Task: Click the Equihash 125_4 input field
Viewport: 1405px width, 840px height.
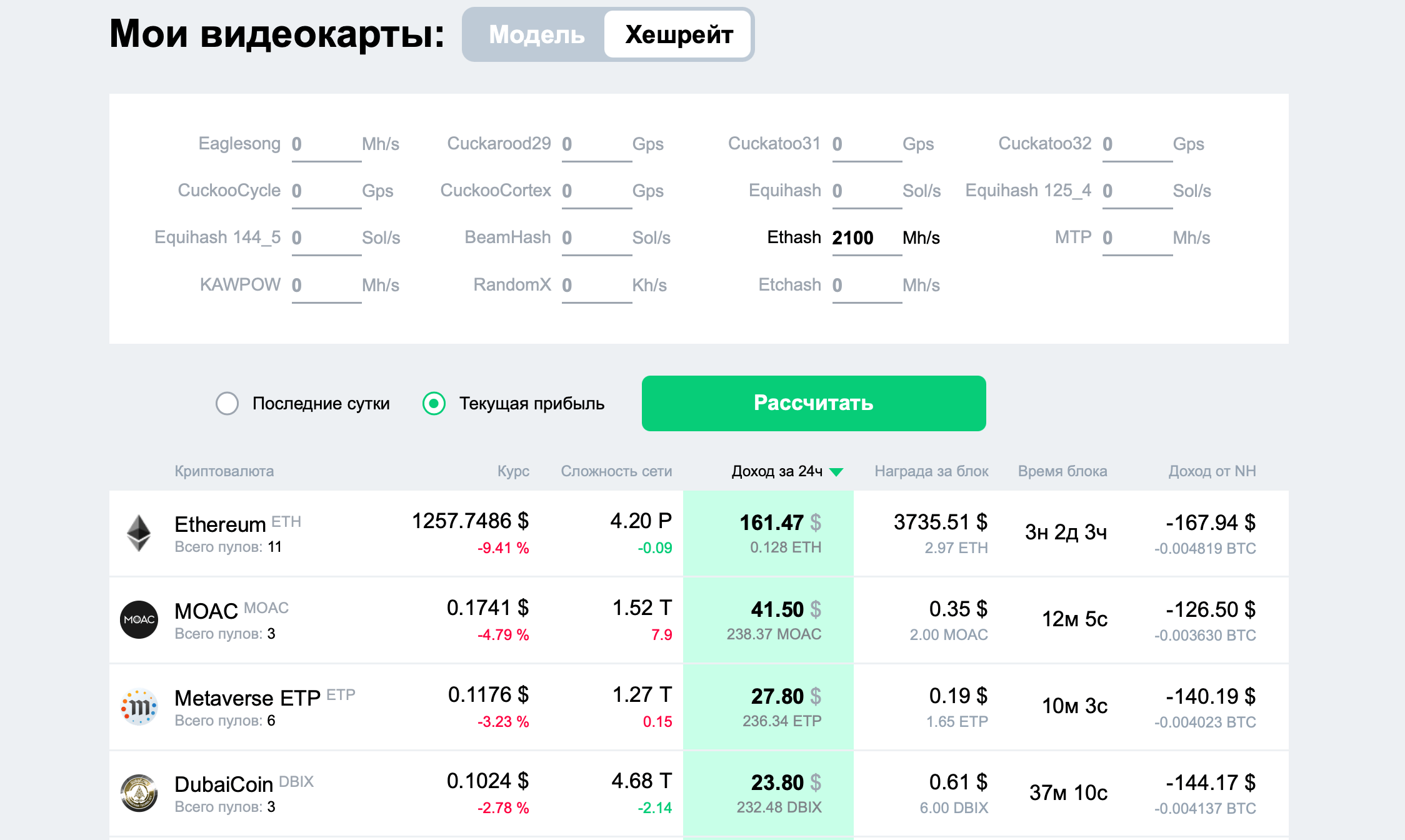Action: pyautogui.click(x=1137, y=191)
